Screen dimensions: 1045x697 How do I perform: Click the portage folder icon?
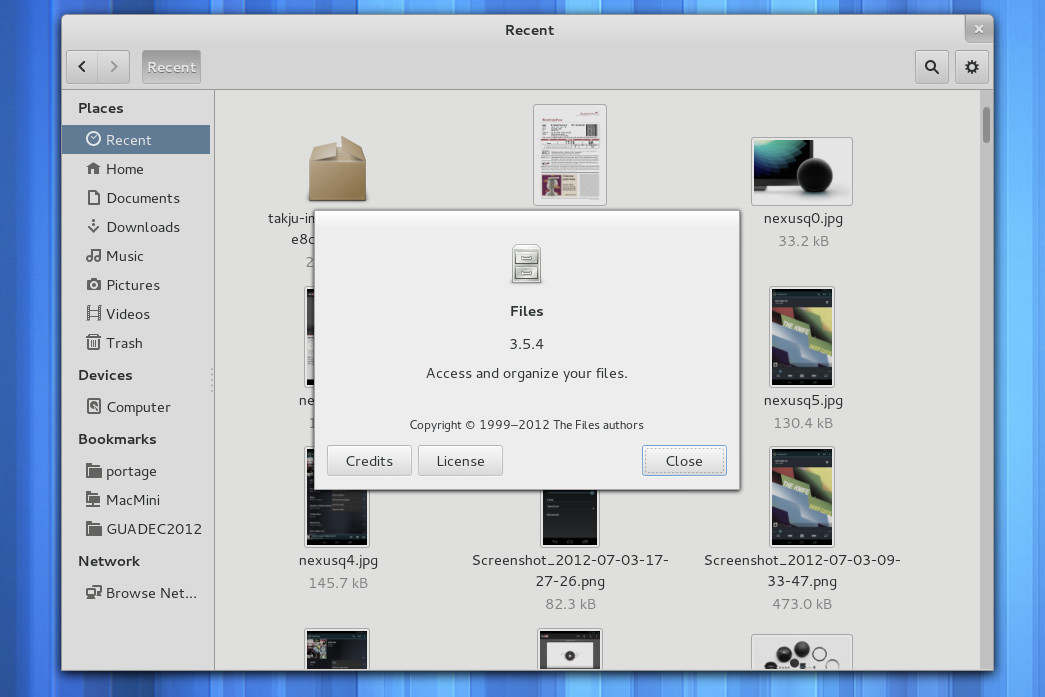93,470
